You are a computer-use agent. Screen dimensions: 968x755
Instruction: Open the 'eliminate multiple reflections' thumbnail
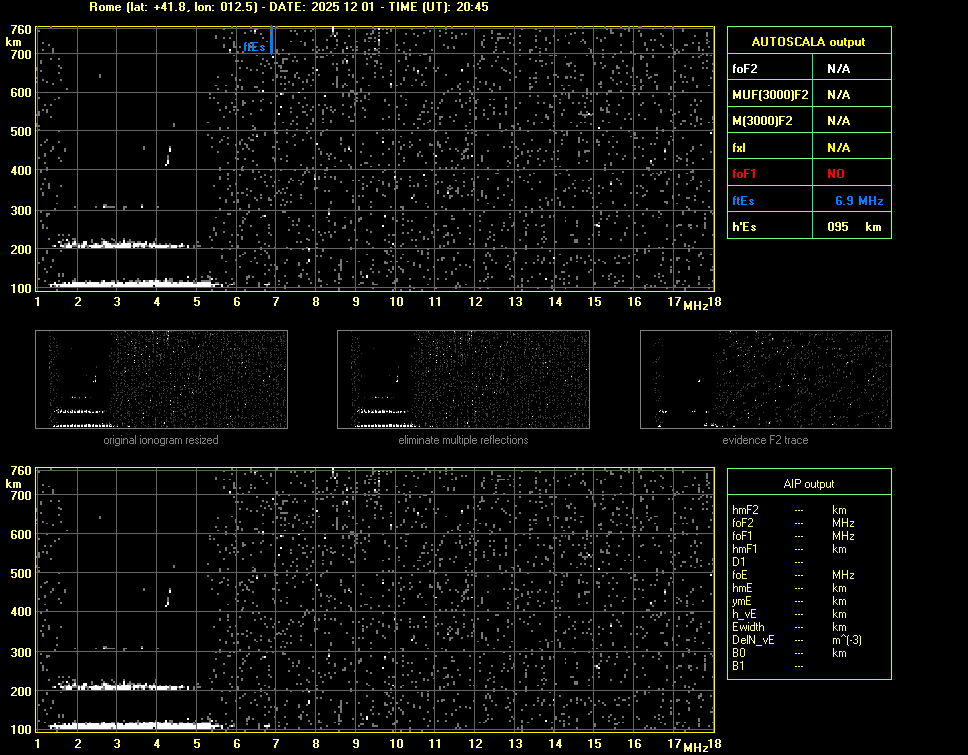click(463, 380)
